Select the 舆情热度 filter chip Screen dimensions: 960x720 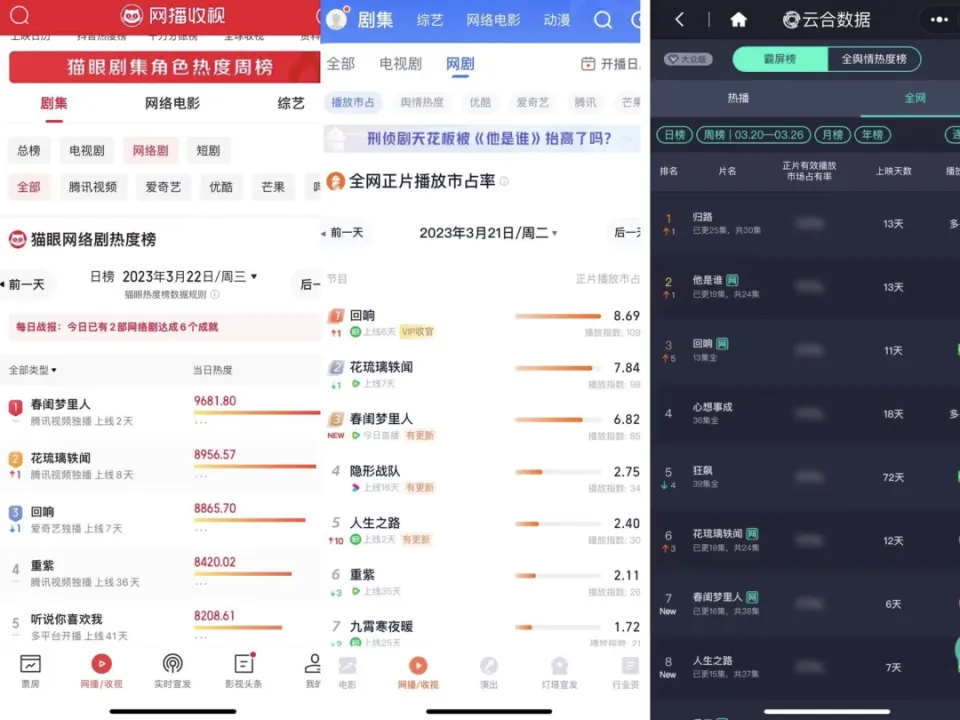click(422, 102)
